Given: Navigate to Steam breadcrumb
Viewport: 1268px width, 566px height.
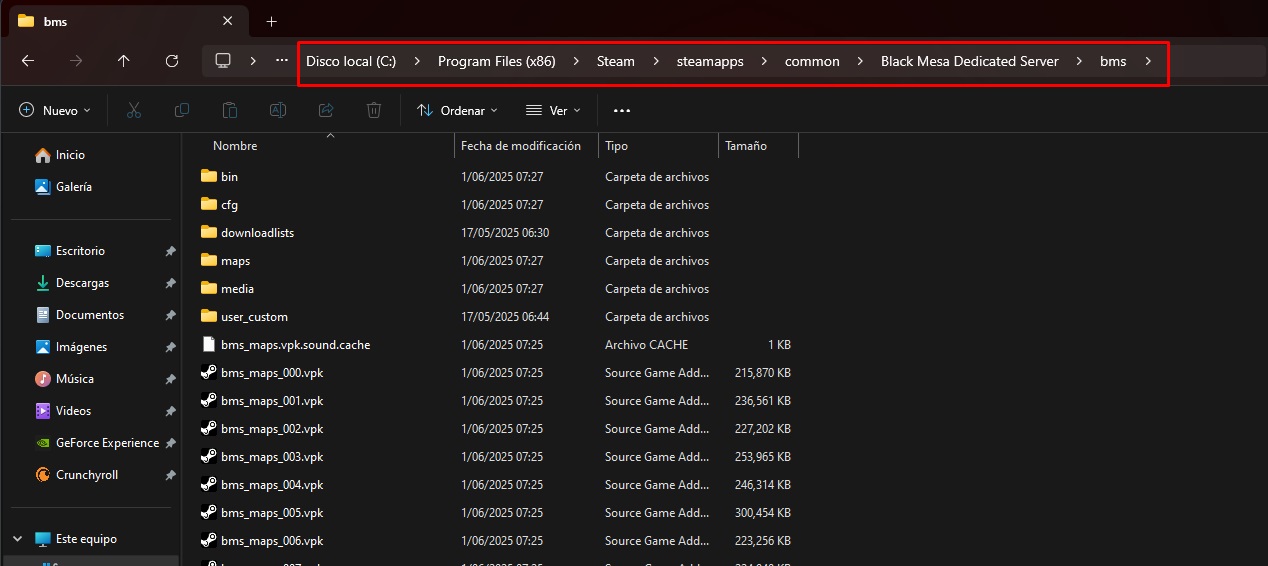Looking at the screenshot, I should [x=616, y=61].
